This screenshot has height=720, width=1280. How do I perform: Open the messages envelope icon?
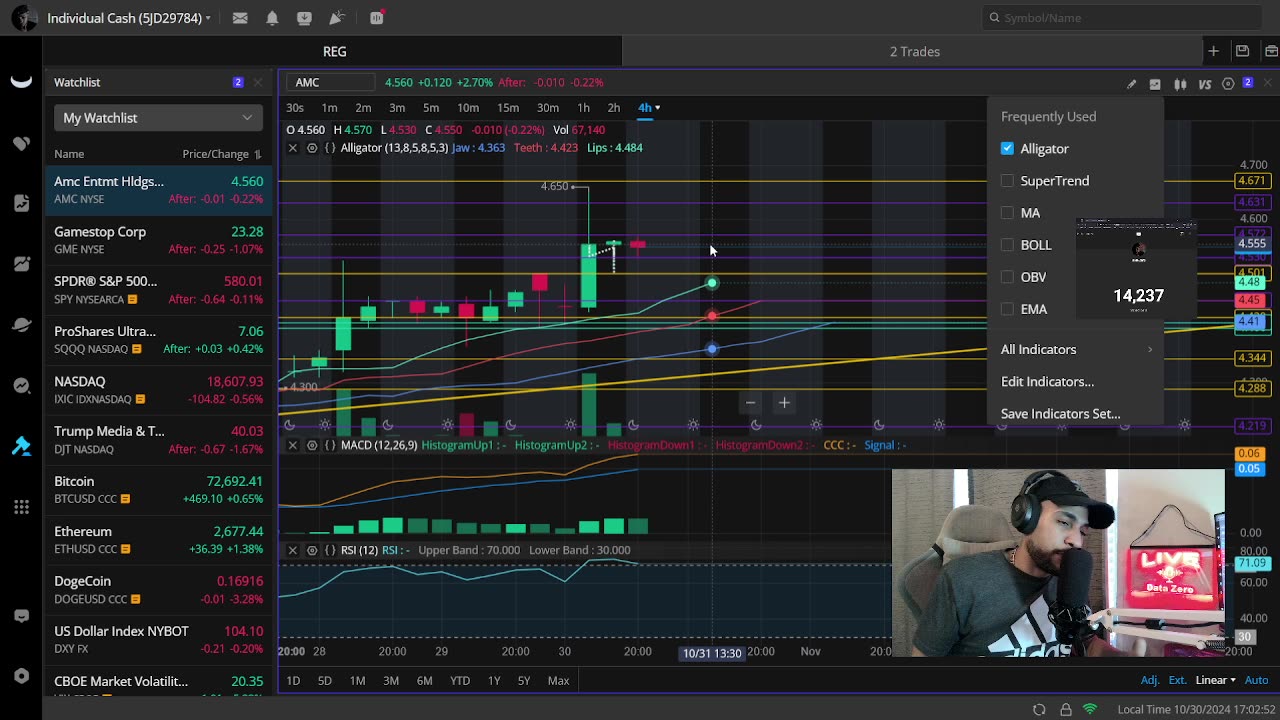(240, 18)
